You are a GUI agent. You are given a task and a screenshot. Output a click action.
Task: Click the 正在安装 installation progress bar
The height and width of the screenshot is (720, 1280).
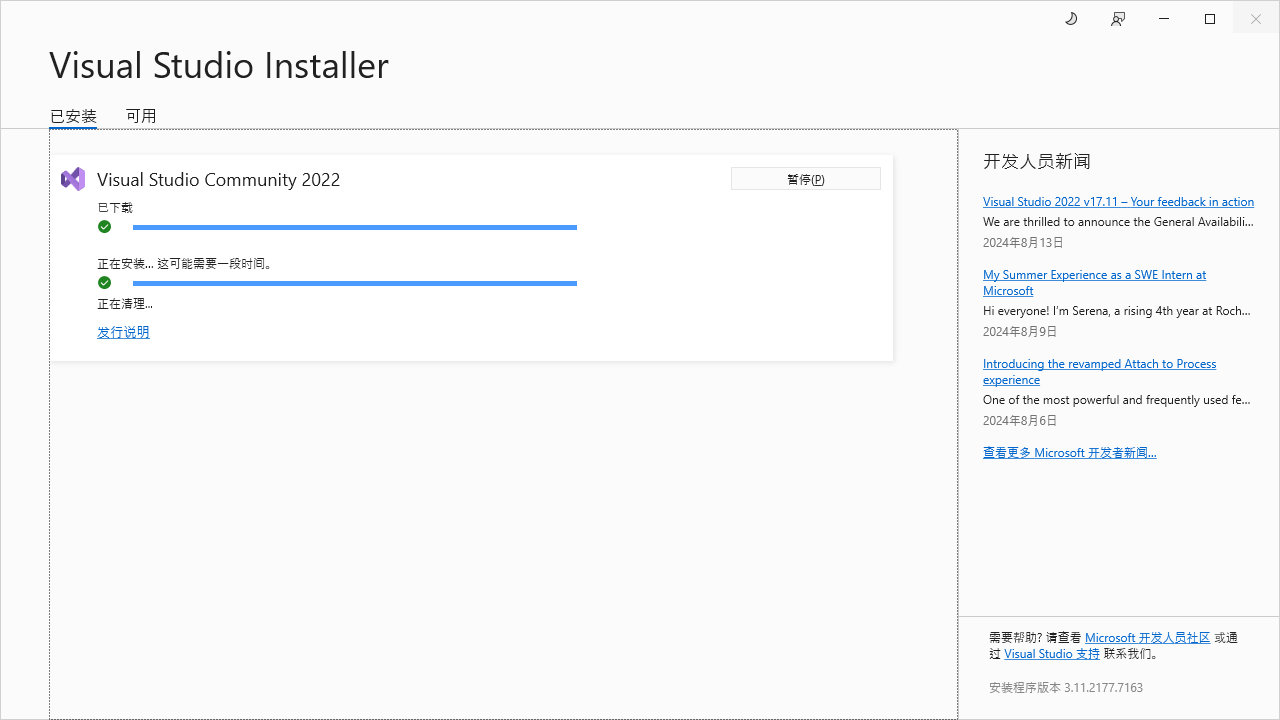coord(355,284)
